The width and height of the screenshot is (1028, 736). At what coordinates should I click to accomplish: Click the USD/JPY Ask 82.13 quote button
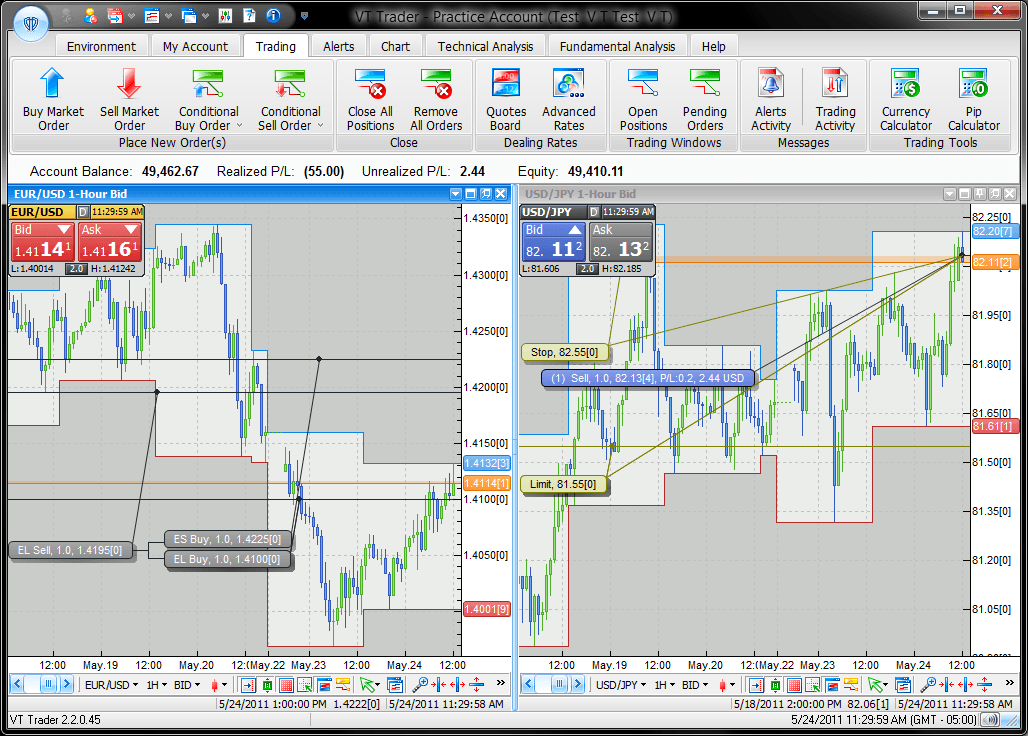tap(621, 241)
